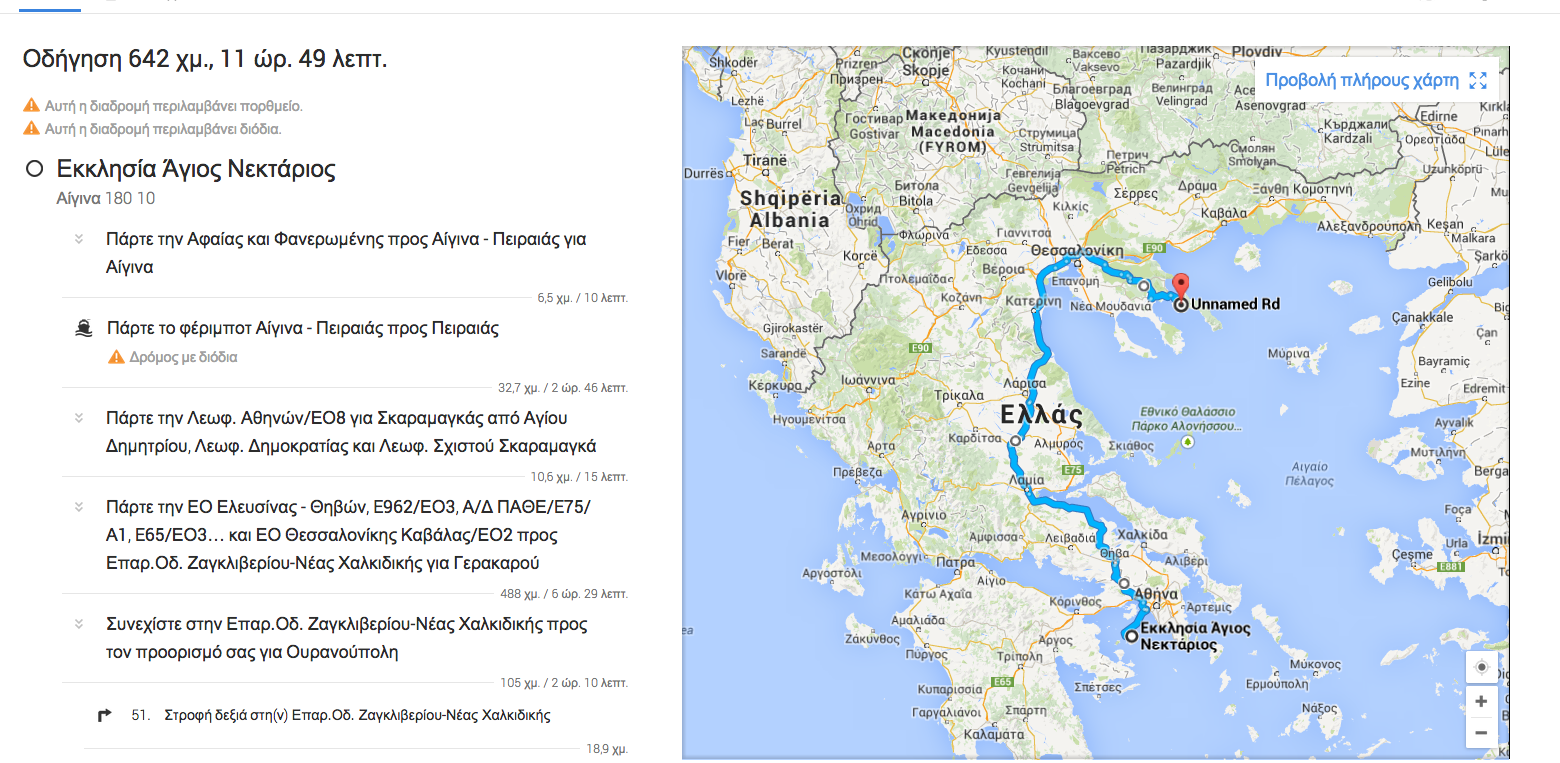Click the ferry icon for Aegina–Piraeus step
Screen dimensions: 1560x763
[85, 328]
